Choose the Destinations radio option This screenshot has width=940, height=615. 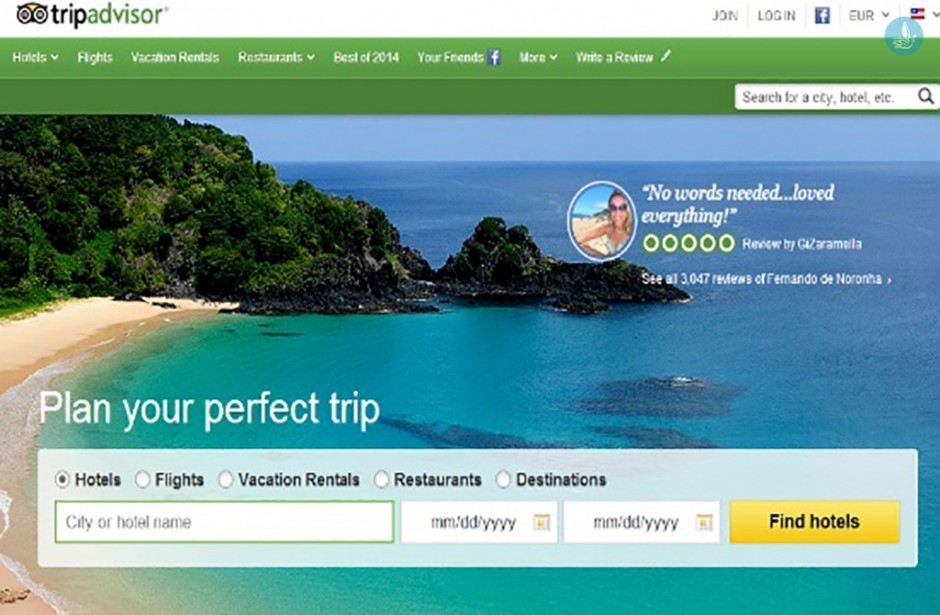pos(503,480)
